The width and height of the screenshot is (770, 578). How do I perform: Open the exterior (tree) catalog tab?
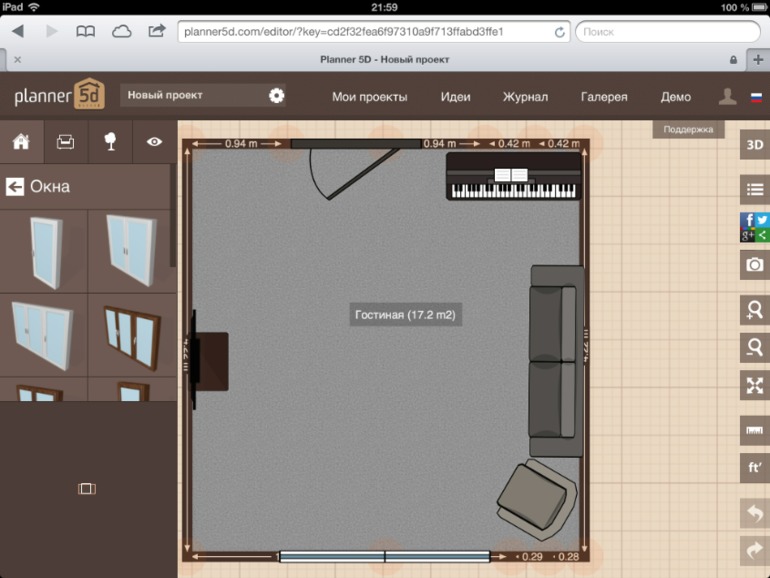pos(110,142)
